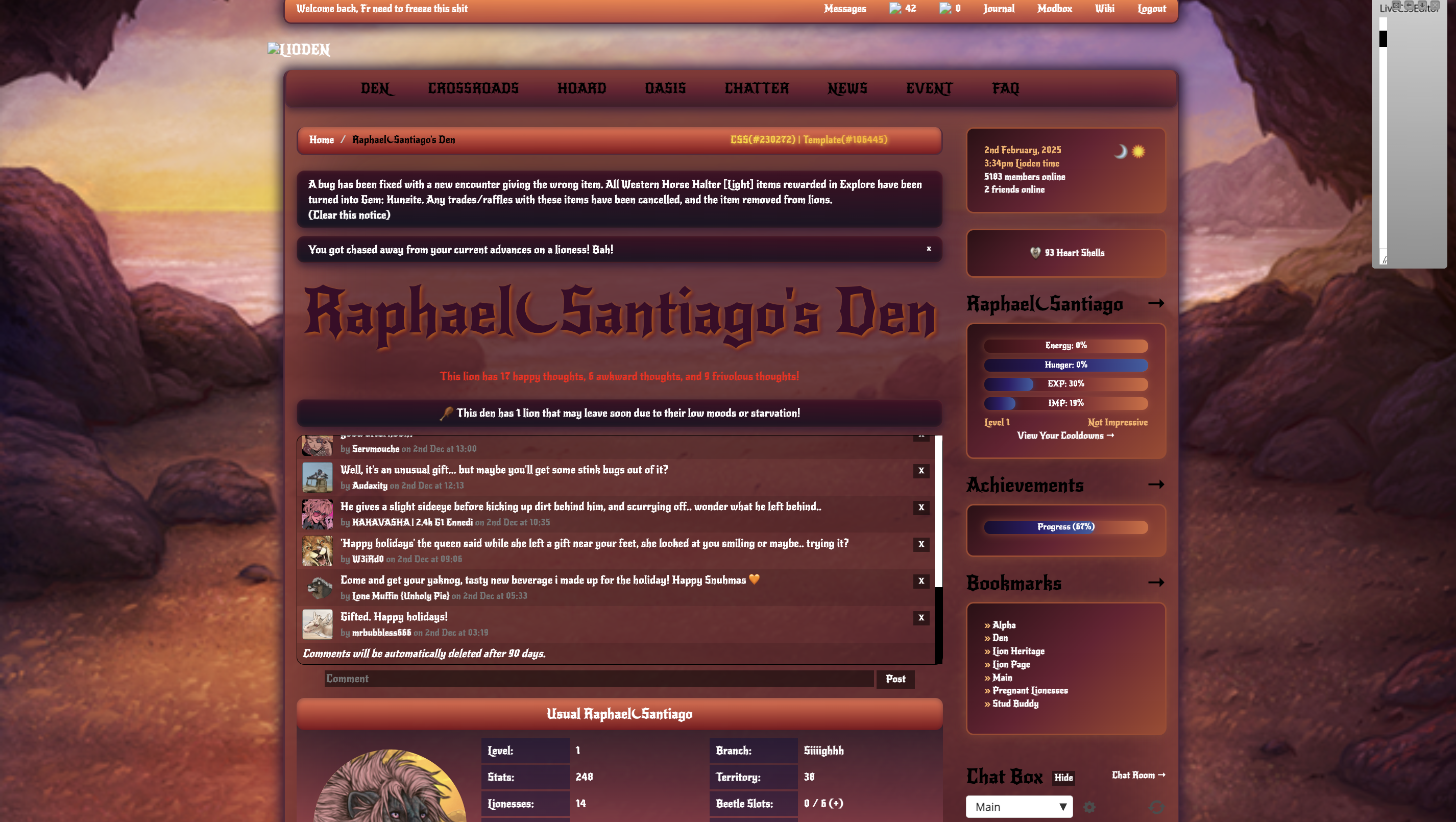Click Audaxity's avatar thumbnail
Image resolution: width=1456 pixels, height=822 pixels.
(317, 477)
